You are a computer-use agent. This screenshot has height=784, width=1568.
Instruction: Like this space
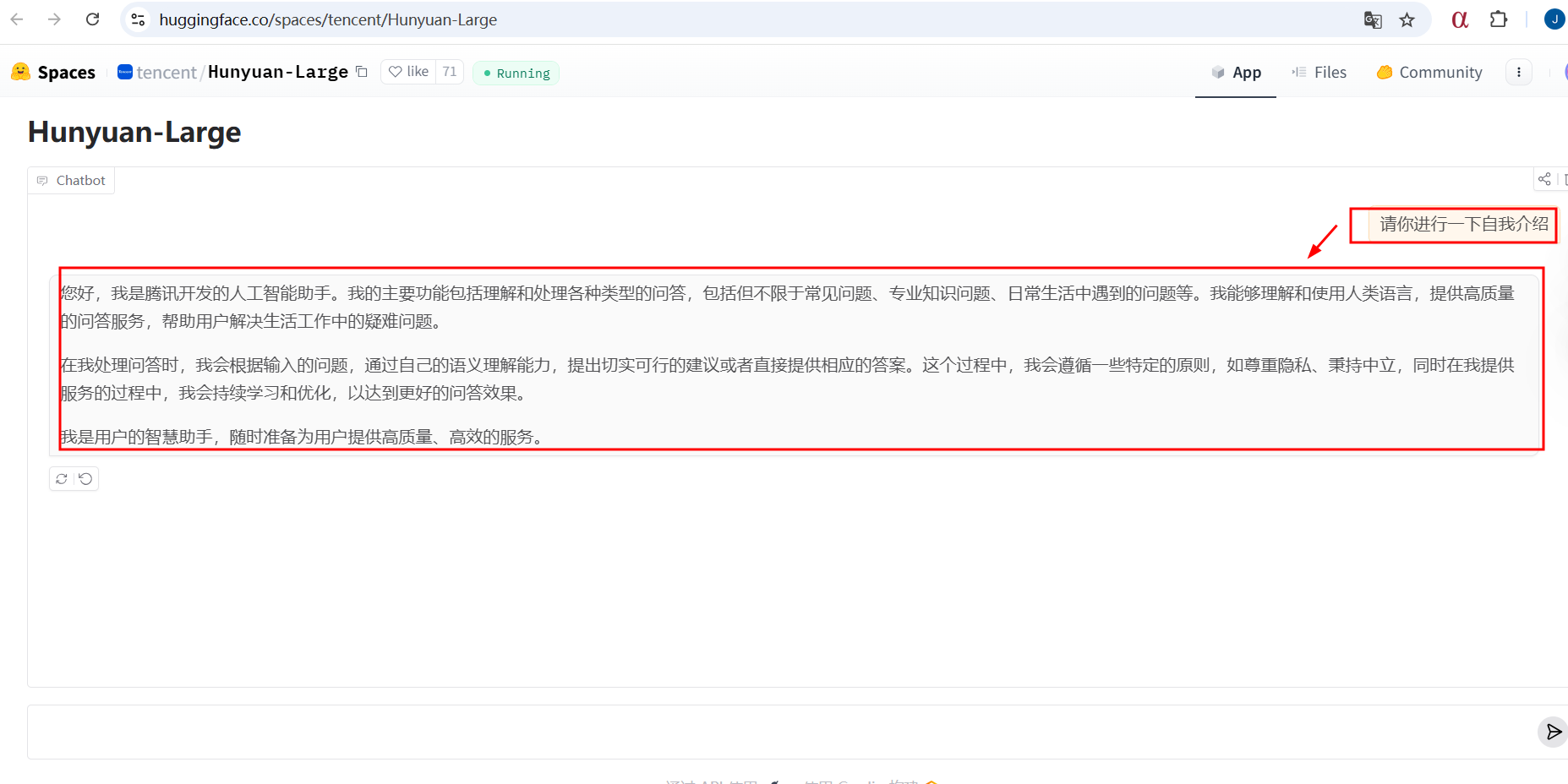409,72
